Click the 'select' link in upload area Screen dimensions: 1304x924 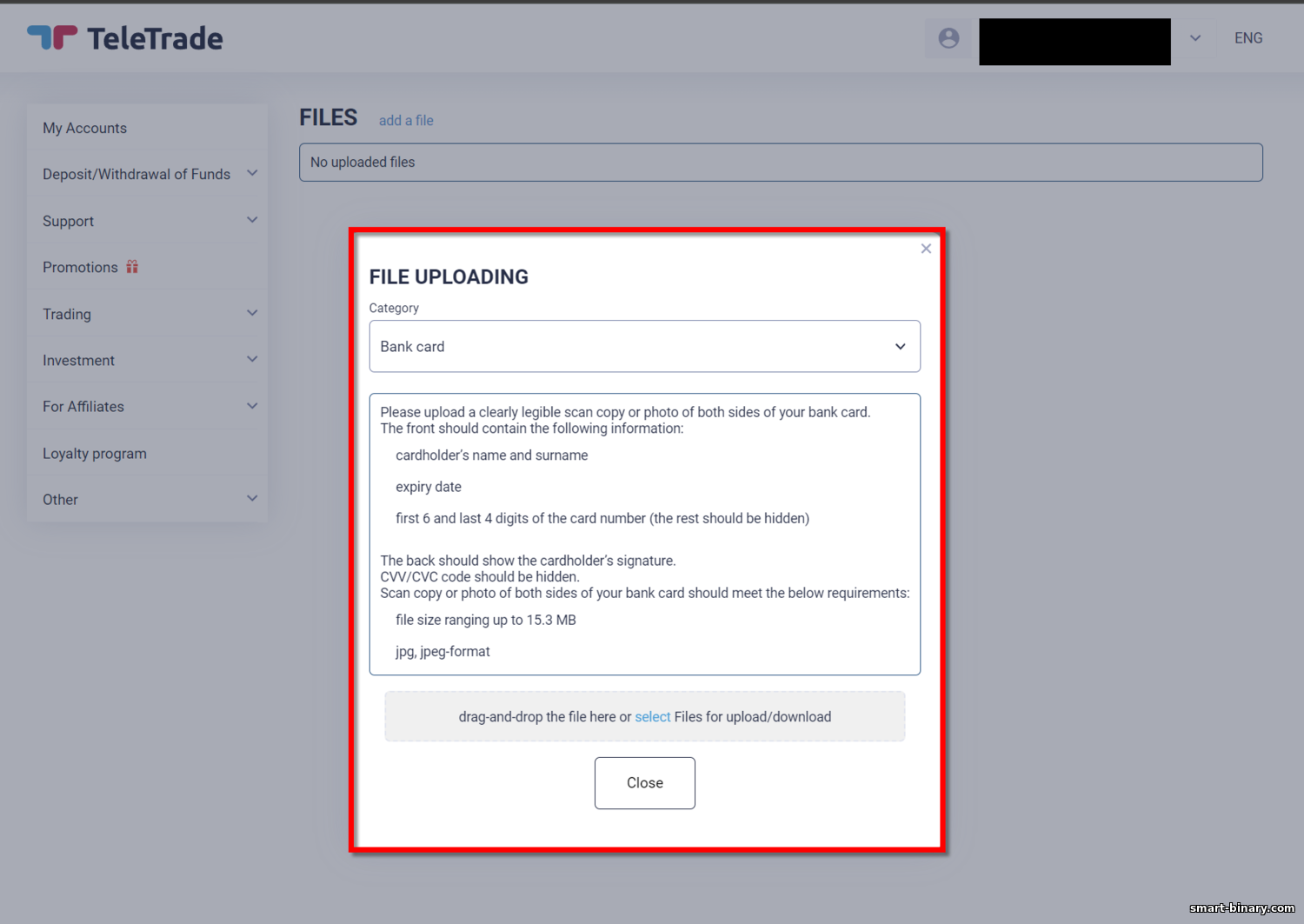653,716
